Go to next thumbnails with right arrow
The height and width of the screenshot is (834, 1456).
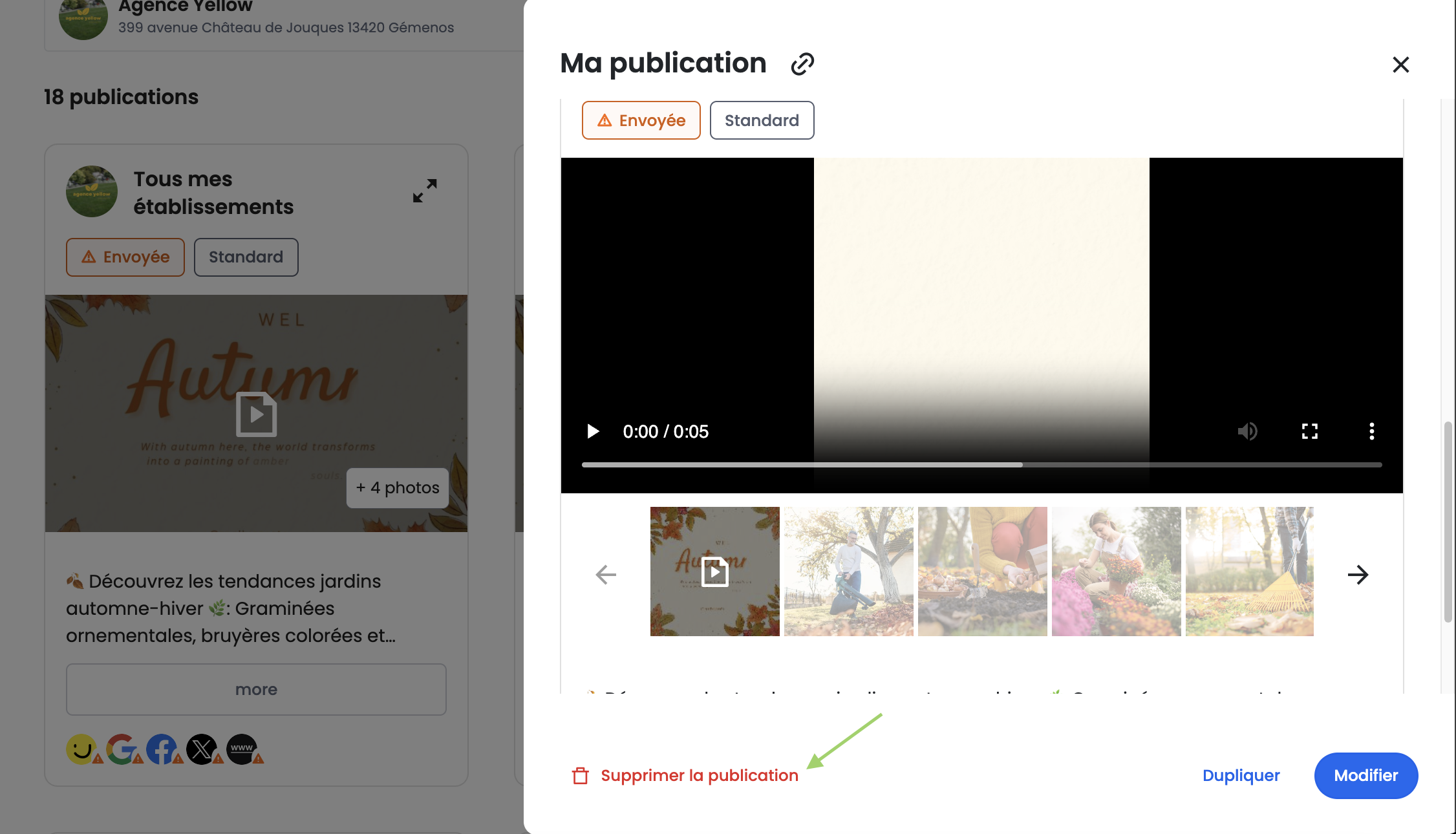[1358, 574]
